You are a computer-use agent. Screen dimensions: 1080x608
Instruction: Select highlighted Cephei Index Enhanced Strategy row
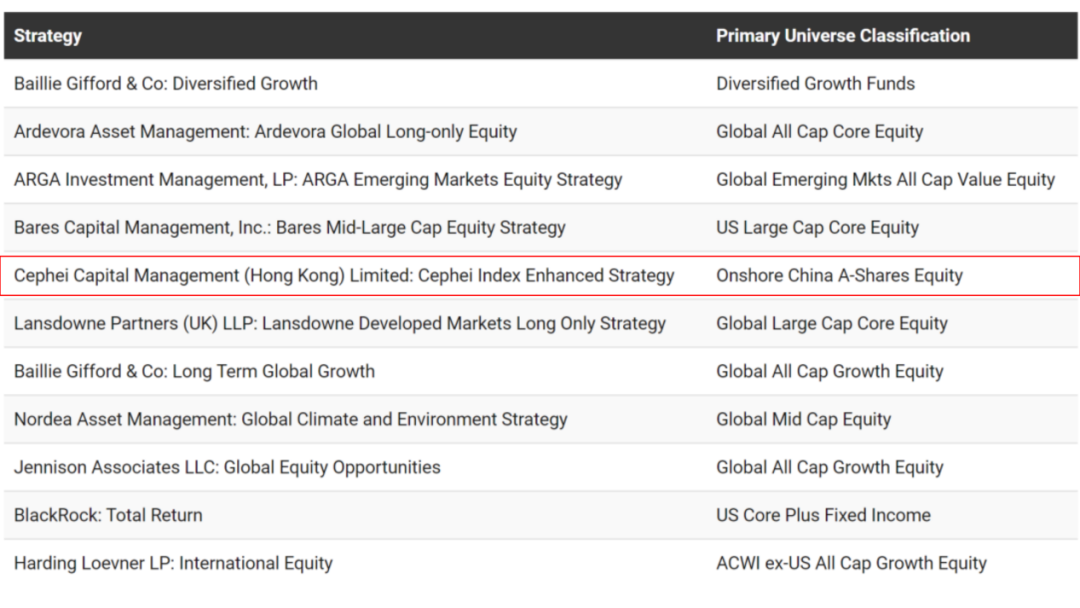(540, 275)
